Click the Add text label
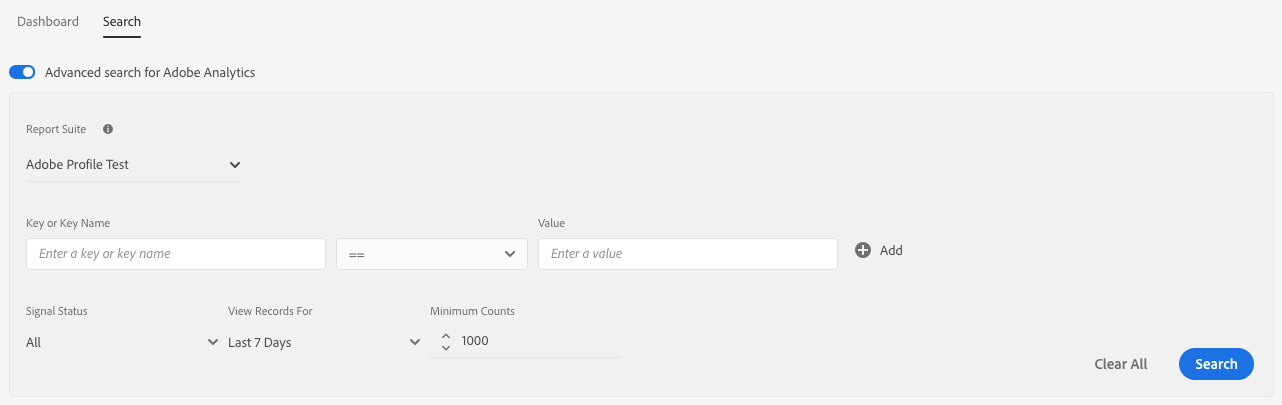Image resolution: width=1282 pixels, height=405 pixels. [891, 251]
